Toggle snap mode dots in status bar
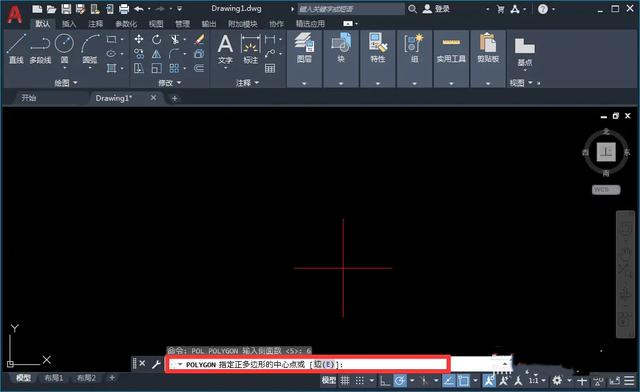The image size is (640, 392). click(x=360, y=381)
